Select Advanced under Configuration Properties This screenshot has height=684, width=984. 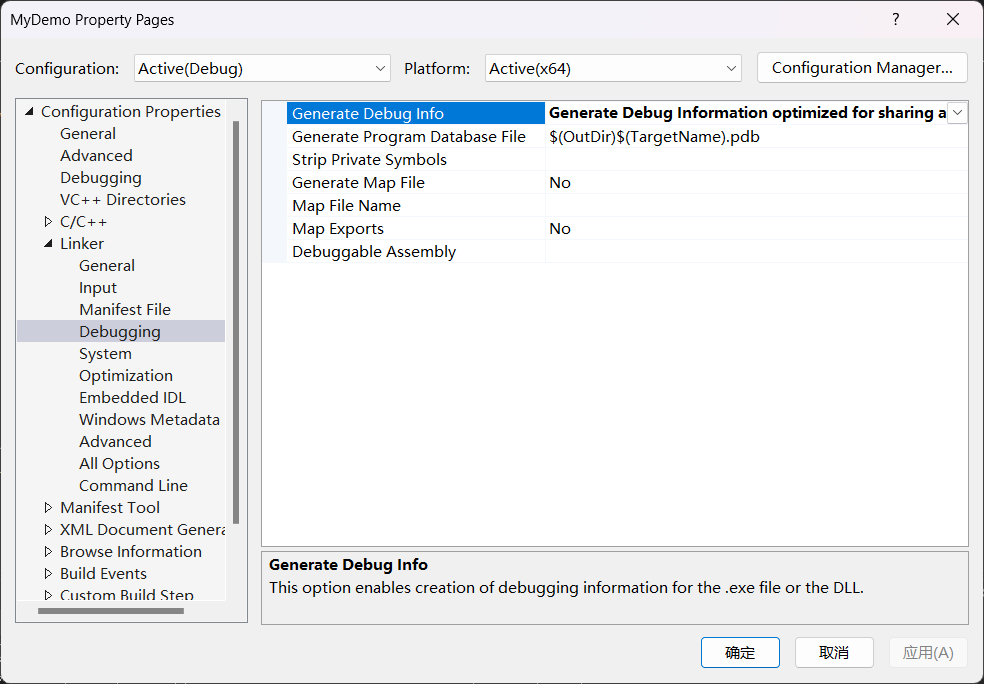pos(96,156)
